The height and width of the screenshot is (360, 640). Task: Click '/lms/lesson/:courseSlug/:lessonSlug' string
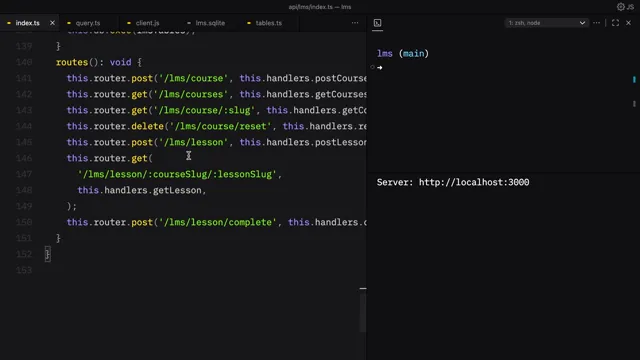[177, 174]
